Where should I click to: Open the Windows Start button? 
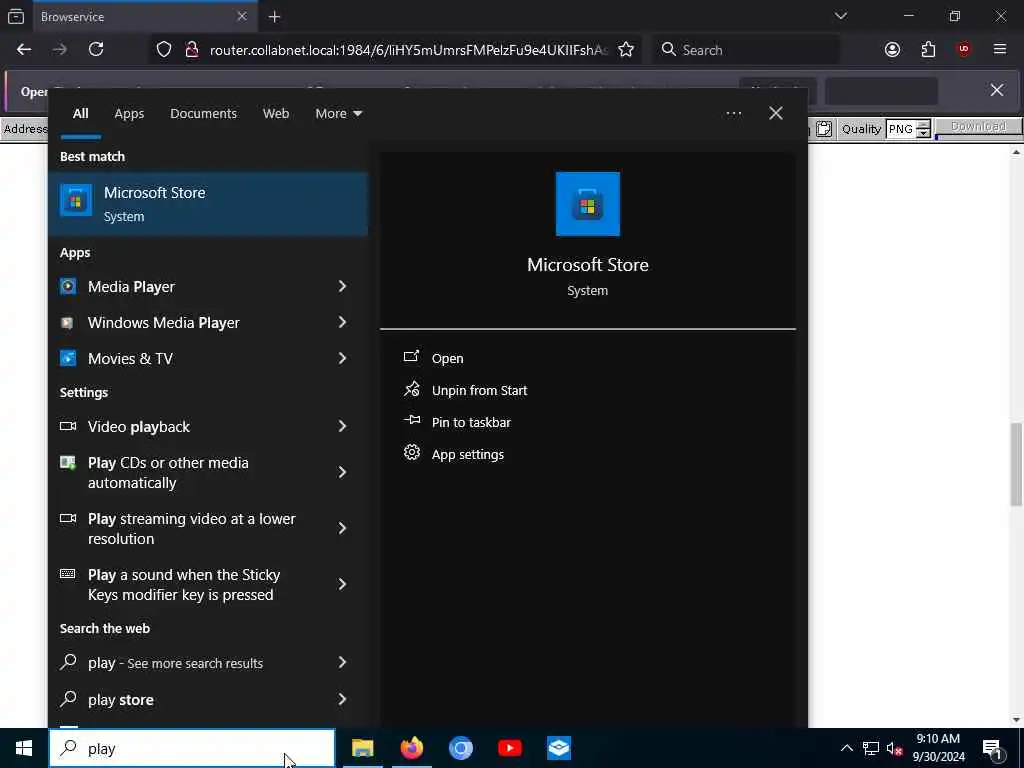coord(24,748)
